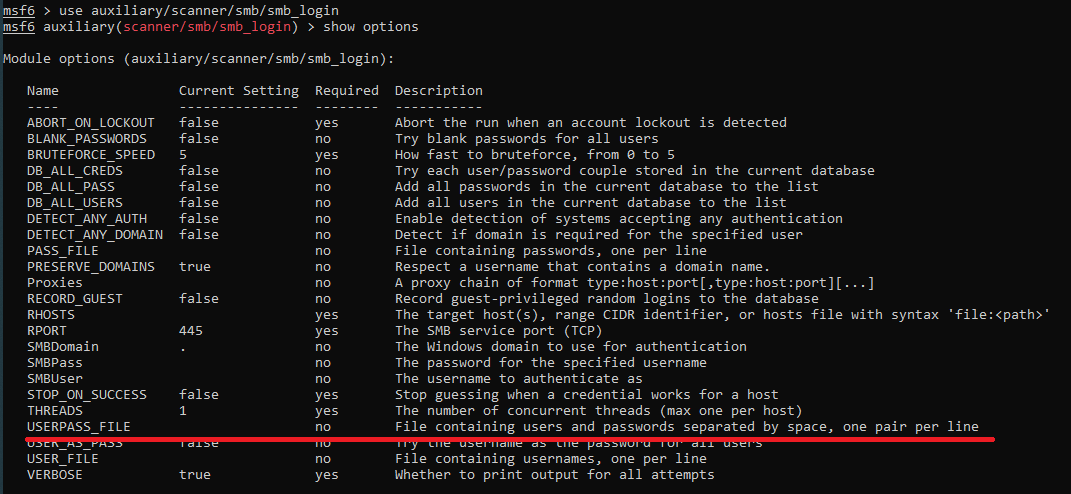This screenshot has width=1071, height=494.
Task: Click the USERPASS_FILE option name
Action: click(79, 427)
